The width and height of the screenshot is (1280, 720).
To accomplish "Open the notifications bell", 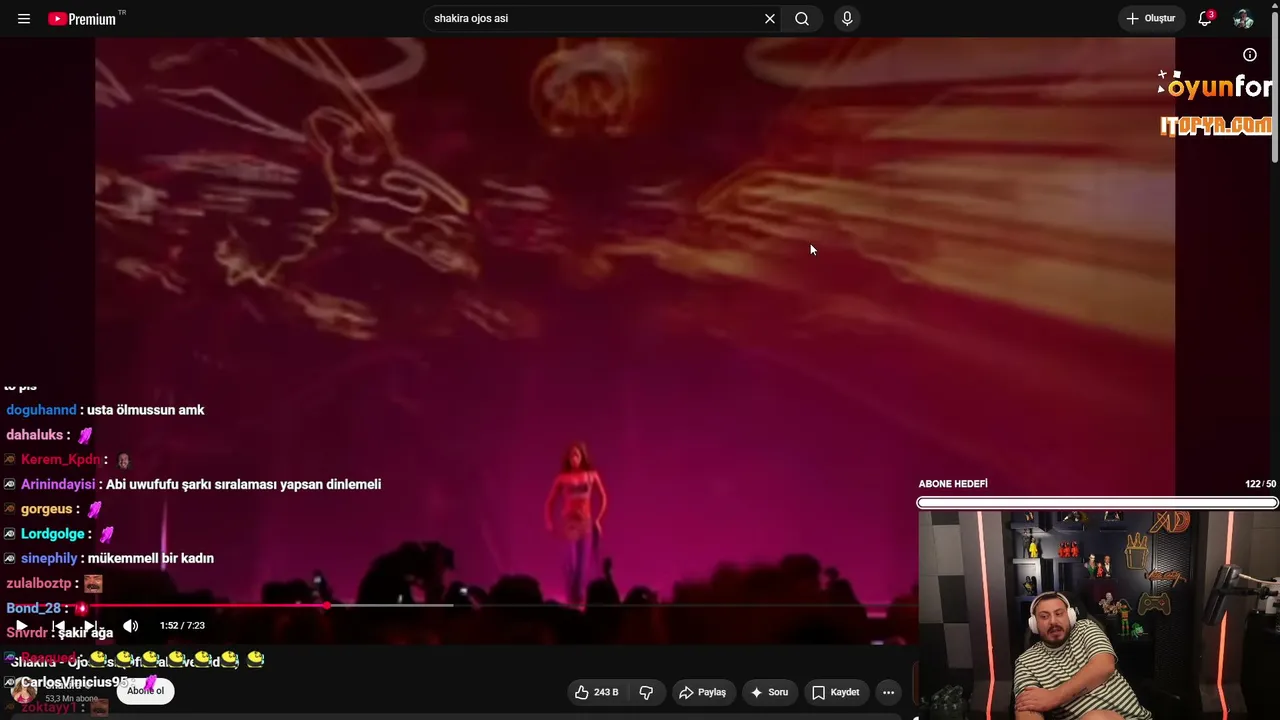I will (1205, 19).
